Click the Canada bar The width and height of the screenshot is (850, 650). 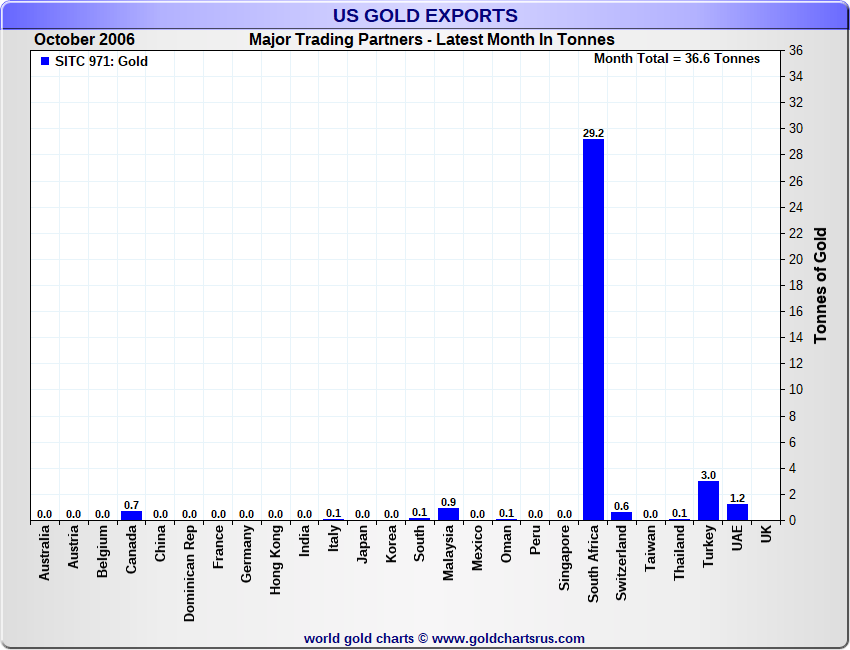[131, 516]
